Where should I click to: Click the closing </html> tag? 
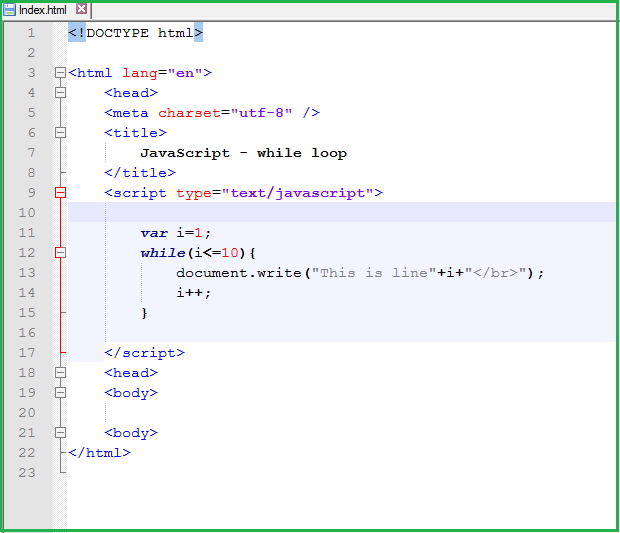[x=99, y=453]
